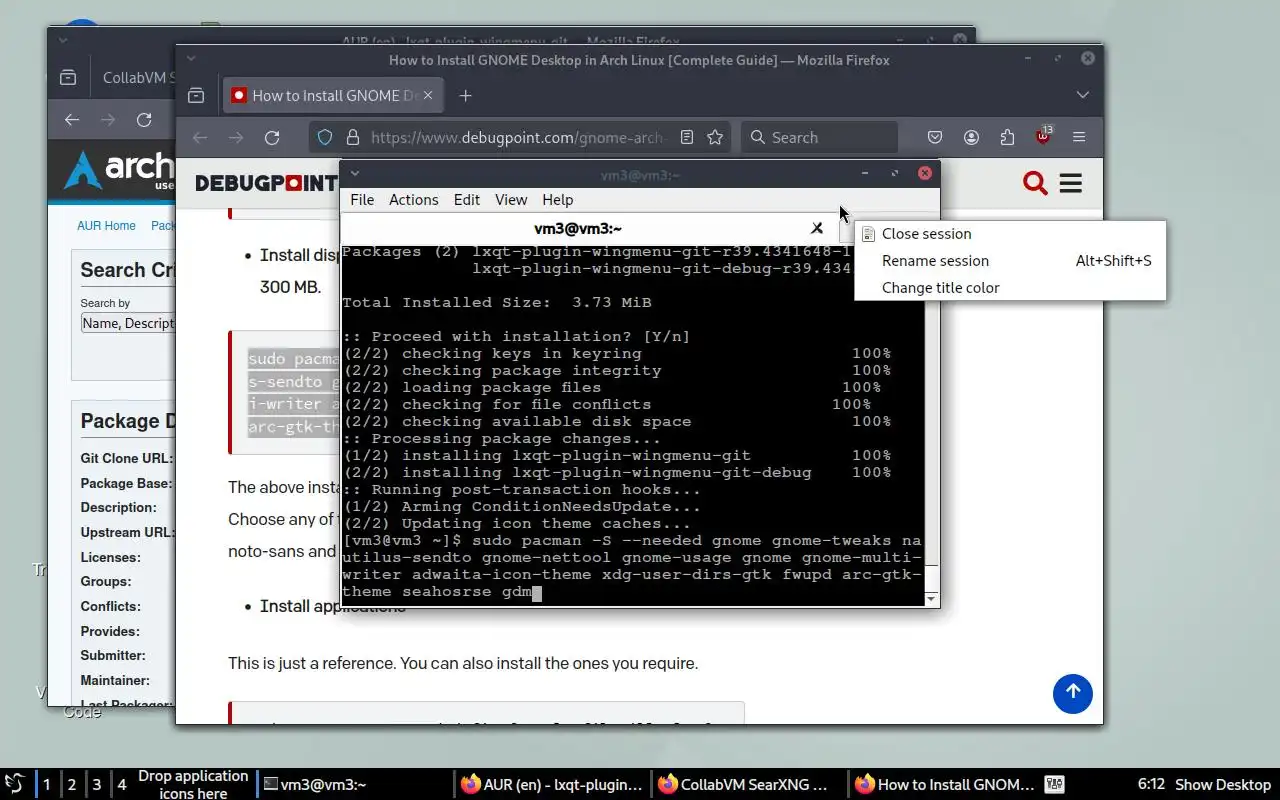The height and width of the screenshot is (800, 1280).
Task: Open the Extensions puzzle icon
Action: (1007, 137)
